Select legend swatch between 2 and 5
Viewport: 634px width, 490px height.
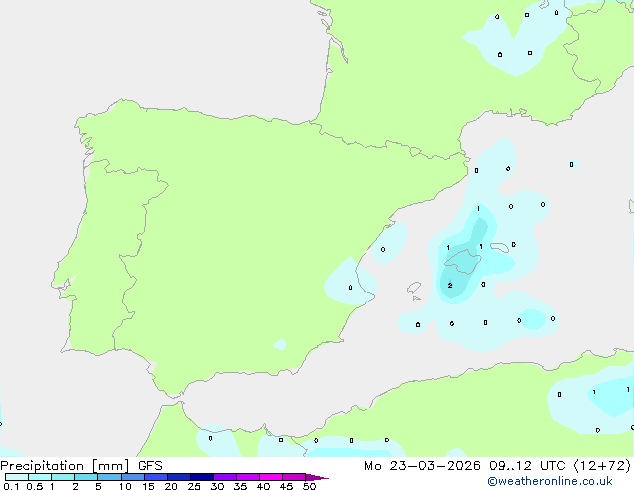(x=86, y=477)
